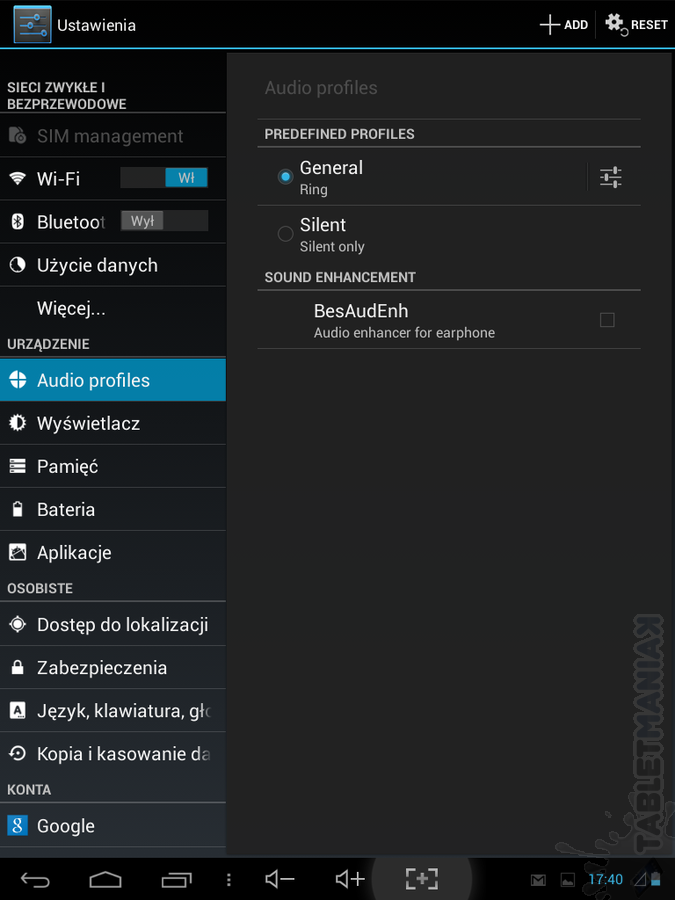Open the Bateria settings section
This screenshot has width=675, height=900.
[112, 509]
